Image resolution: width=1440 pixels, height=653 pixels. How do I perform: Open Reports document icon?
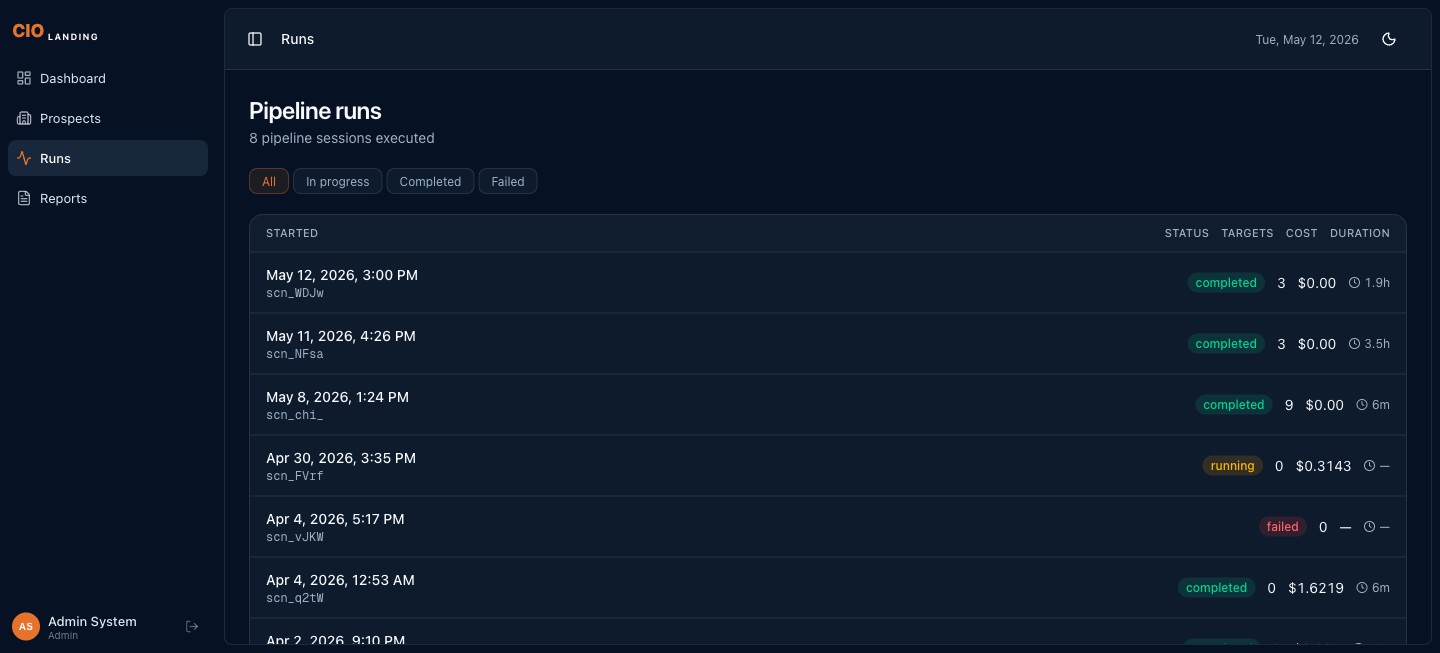(x=24, y=198)
